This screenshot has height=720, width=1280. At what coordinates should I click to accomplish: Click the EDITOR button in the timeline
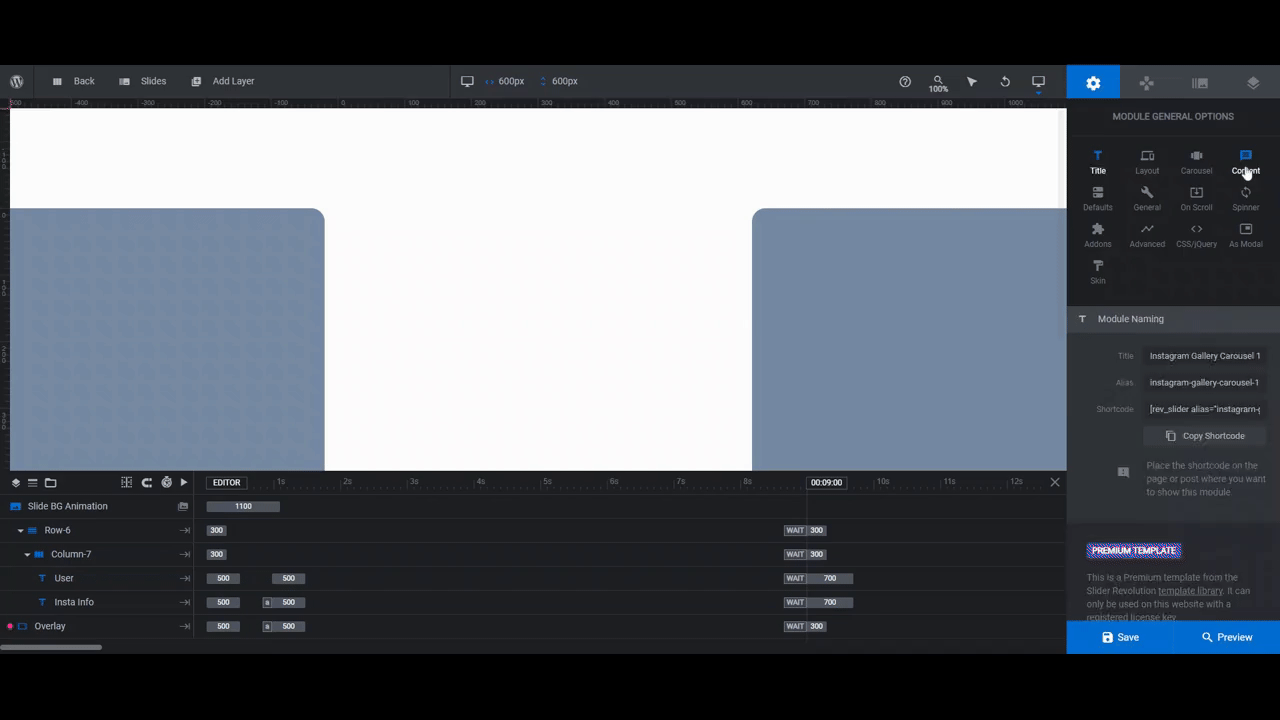227,482
